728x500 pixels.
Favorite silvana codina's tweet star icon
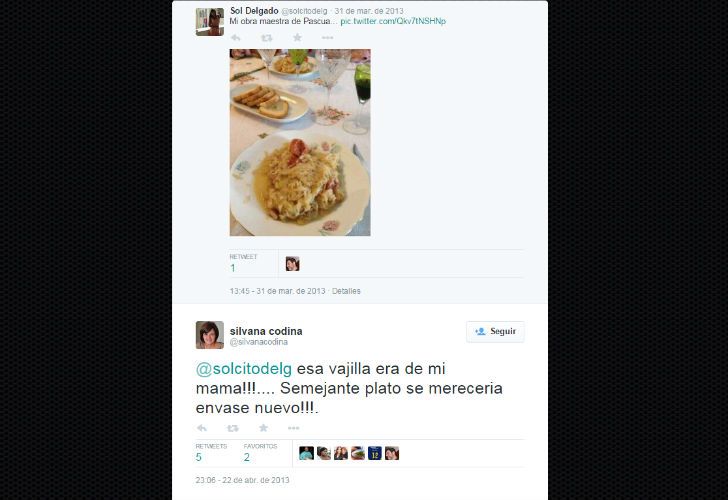click(263, 428)
